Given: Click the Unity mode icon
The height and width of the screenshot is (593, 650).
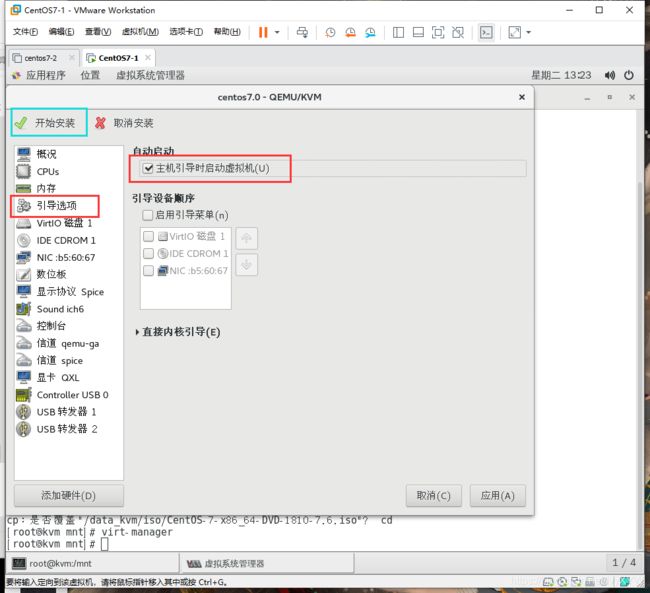Looking at the screenshot, I should pyautogui.click(x=458, y=32).
